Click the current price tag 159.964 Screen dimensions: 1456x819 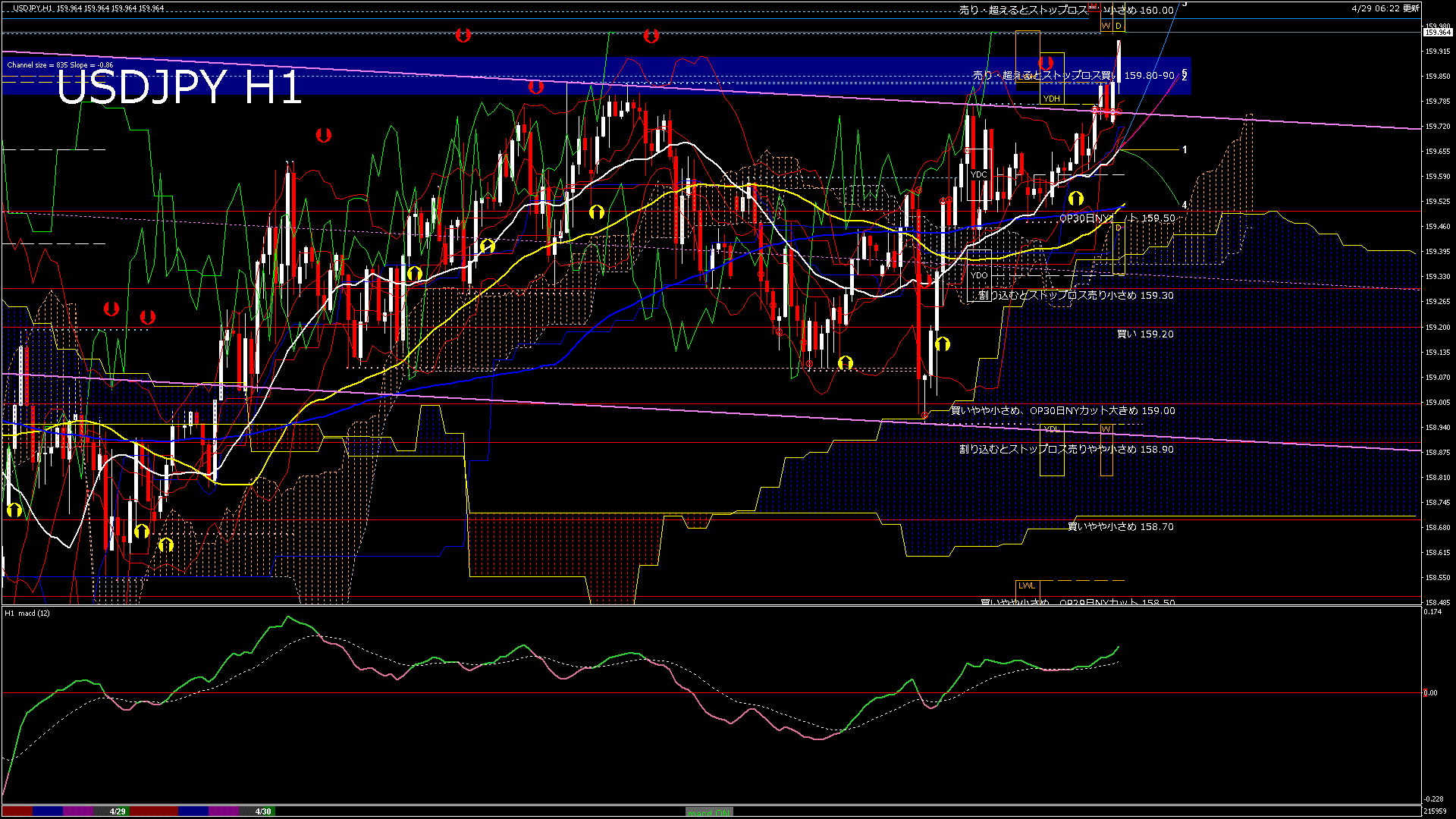(1438, 33)
